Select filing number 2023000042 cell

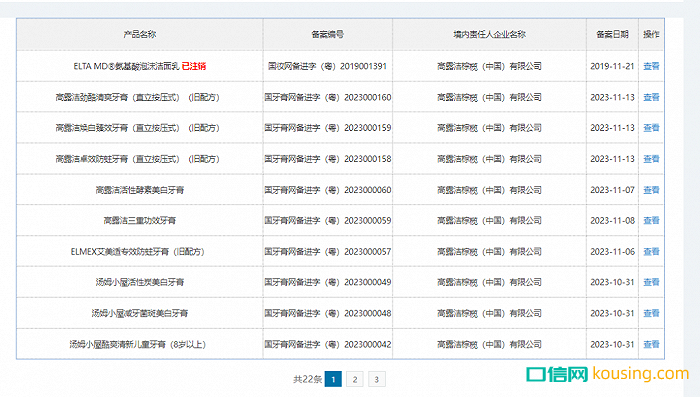click(328, 344)
